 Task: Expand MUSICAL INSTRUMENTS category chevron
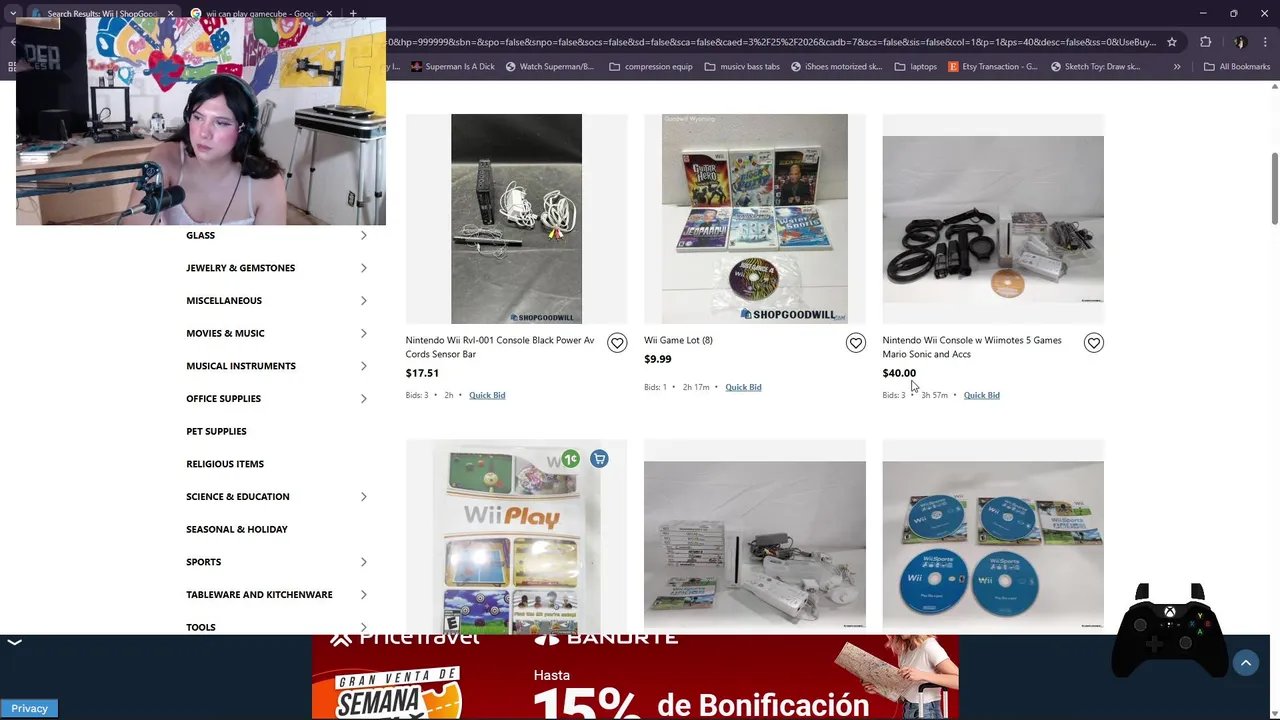(x=363, y=366)
